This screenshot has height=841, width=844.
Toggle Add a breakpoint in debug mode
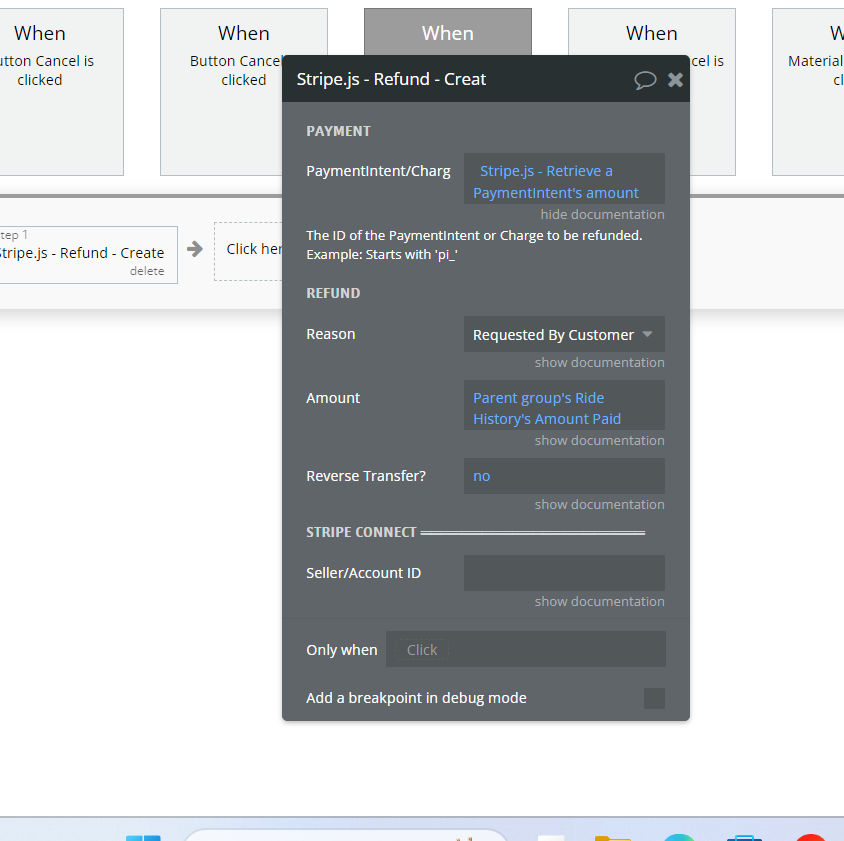tap(654, 698)
